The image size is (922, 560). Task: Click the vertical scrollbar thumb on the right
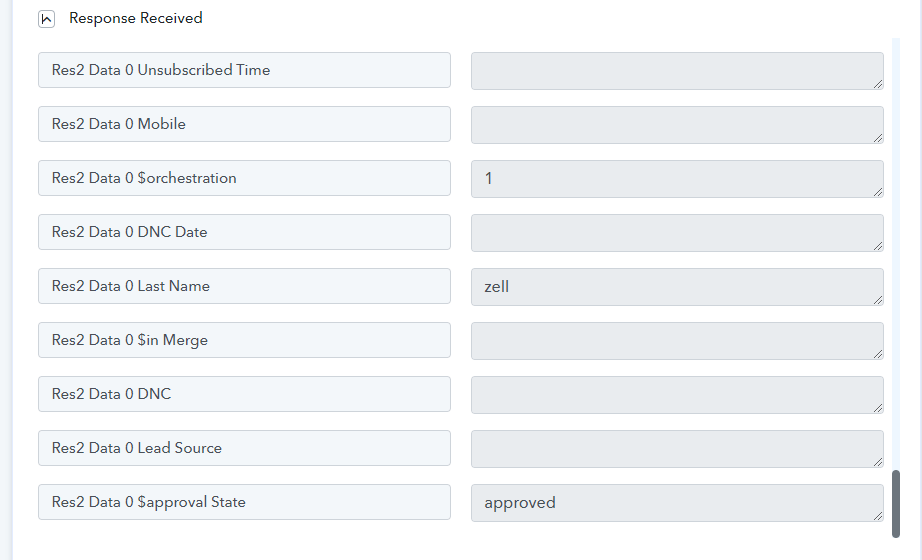pos(896,503)
